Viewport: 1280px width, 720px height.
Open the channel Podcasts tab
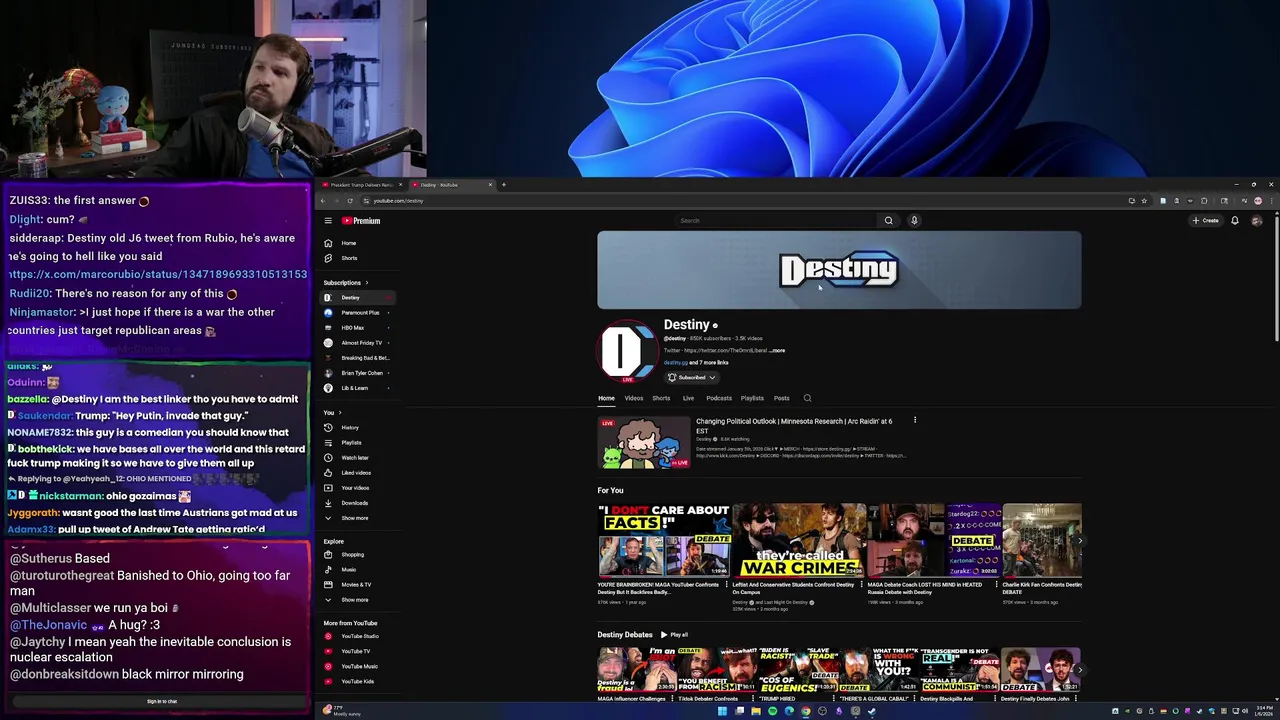(719, 398)
